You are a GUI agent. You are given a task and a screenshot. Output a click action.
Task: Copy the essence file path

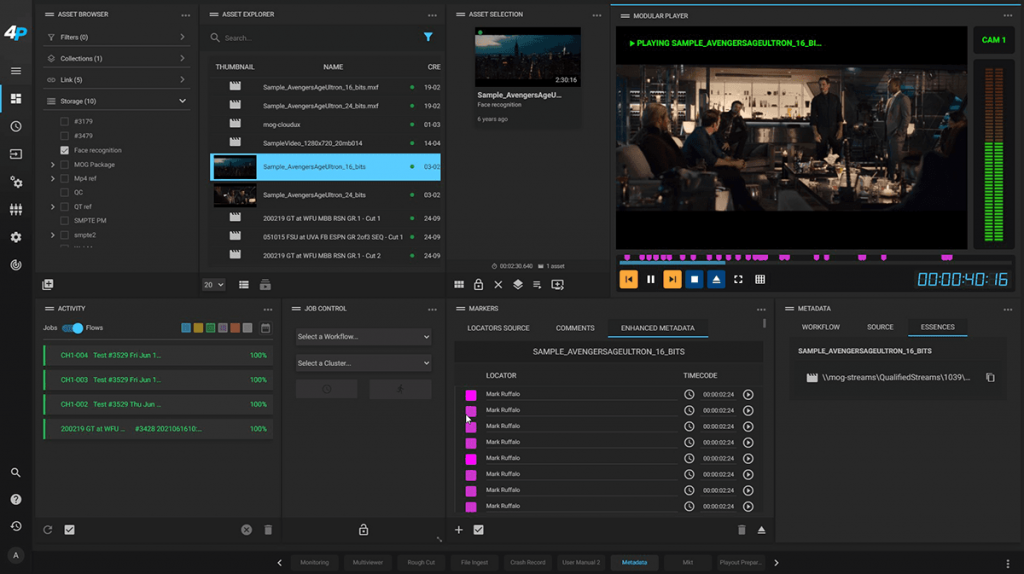pos(990,378)
